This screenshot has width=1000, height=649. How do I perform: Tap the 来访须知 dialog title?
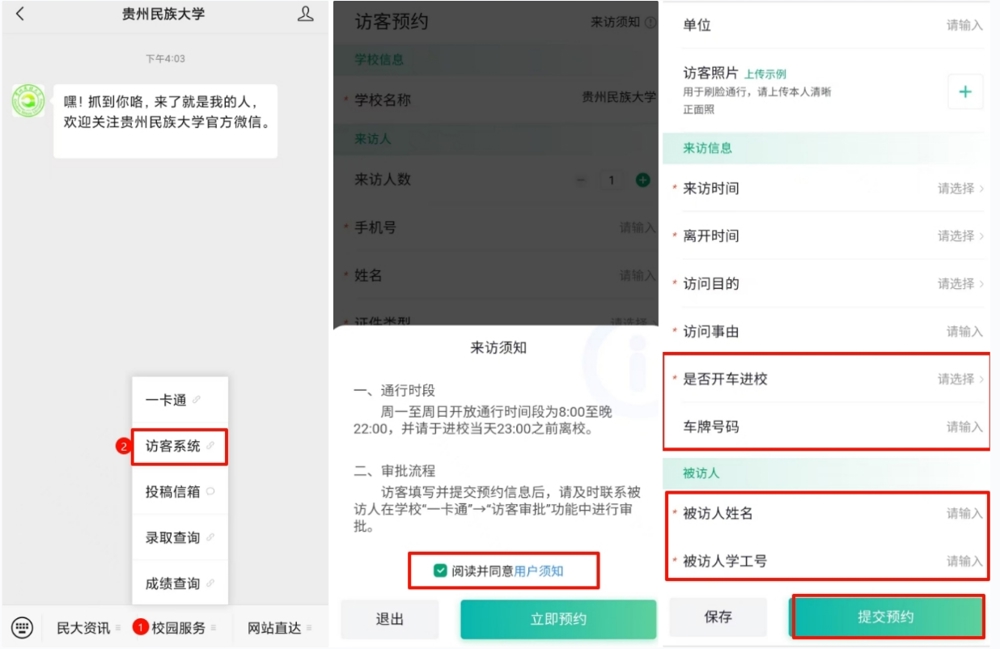pyautogui.click(x=498, y=347)
